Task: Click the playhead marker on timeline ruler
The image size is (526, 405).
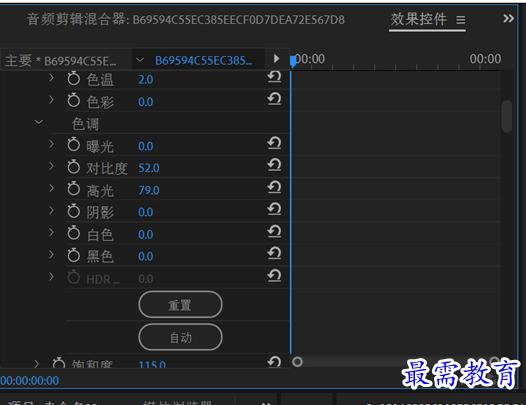Action: 293,61
